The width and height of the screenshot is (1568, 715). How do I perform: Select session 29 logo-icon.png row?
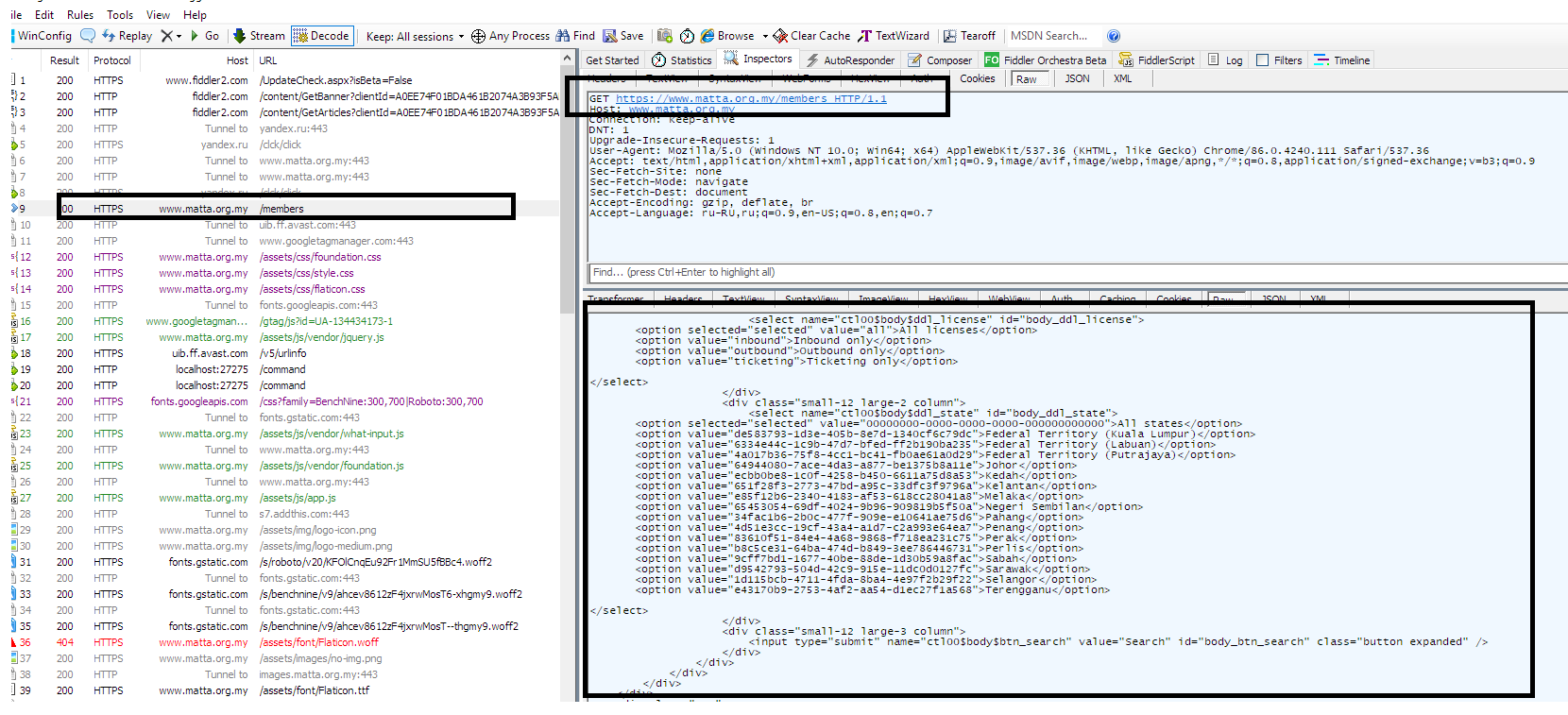pyautogui.click(x=283, y=530)
